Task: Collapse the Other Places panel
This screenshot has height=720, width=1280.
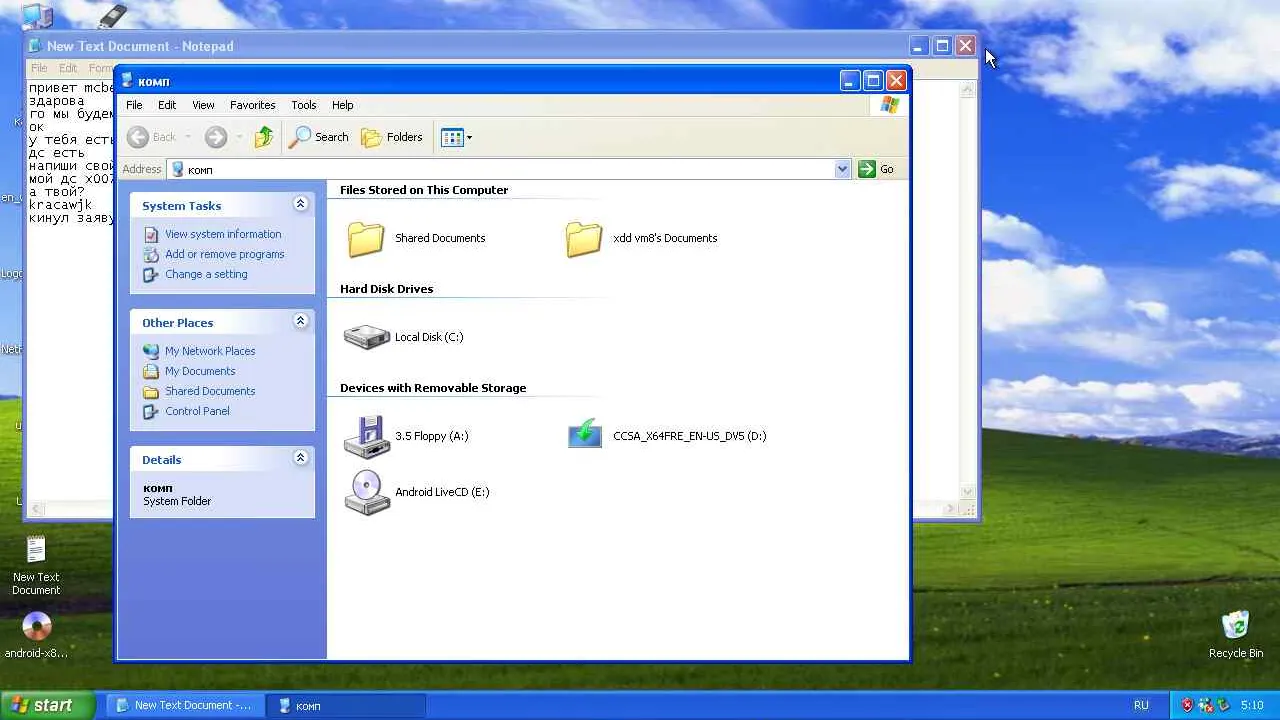Action: [300, 321]
